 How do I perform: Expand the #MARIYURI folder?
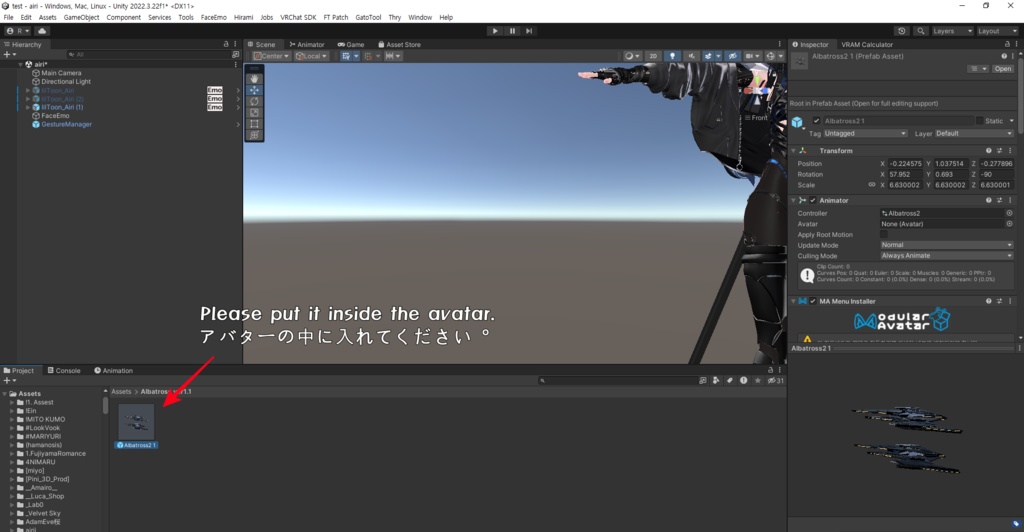coord(12,437)
